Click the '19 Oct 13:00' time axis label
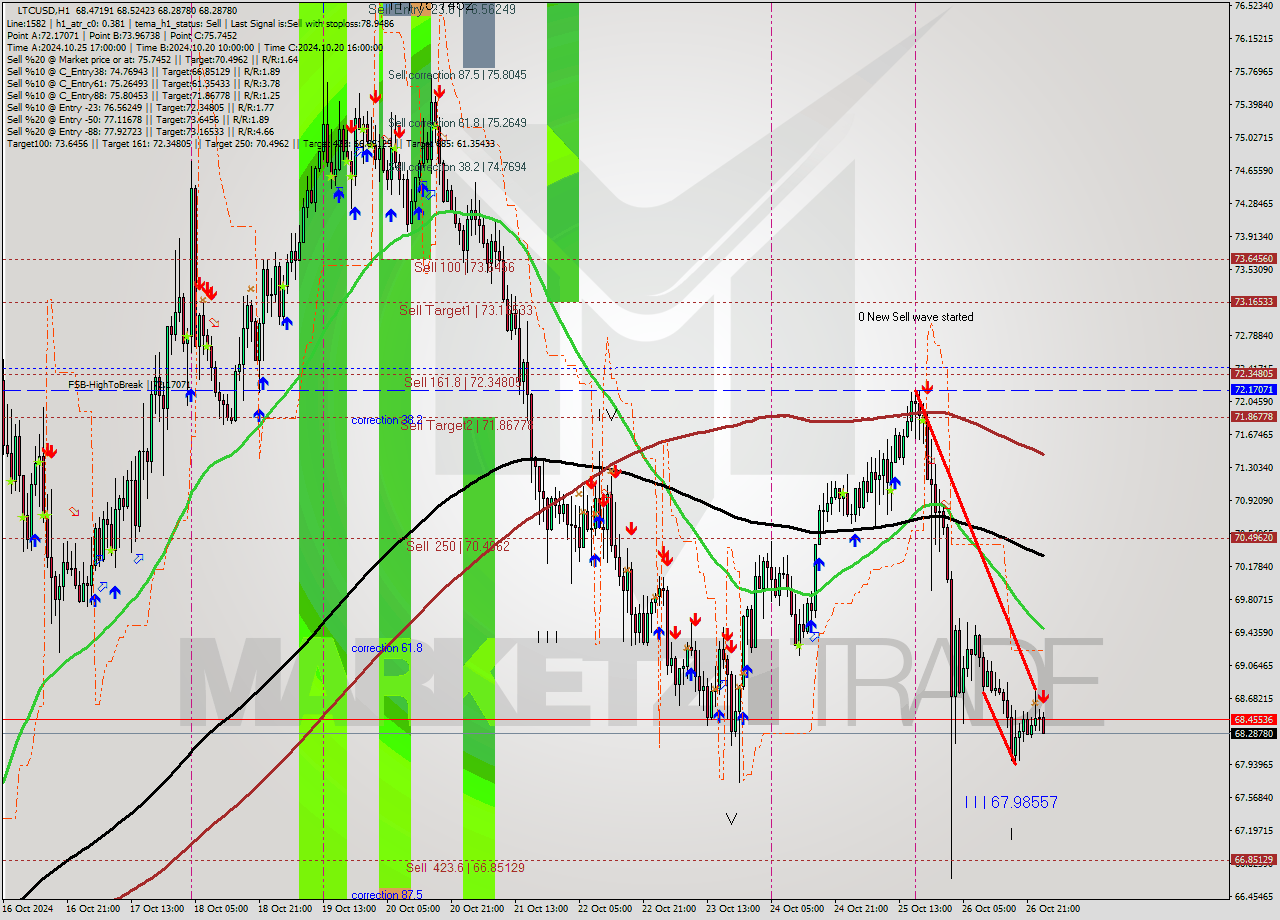The width and height of the screenshot is (1280, 920). click(x=349, y=909)
